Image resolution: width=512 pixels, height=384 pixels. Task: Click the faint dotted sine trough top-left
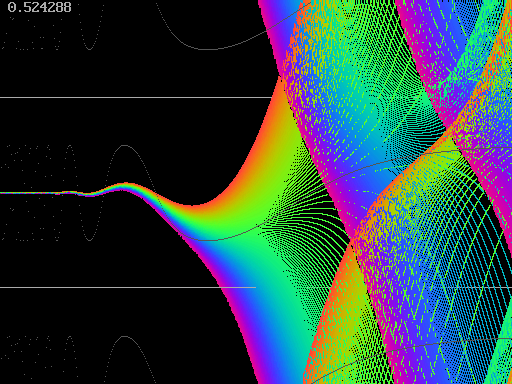tap(89, 48)
